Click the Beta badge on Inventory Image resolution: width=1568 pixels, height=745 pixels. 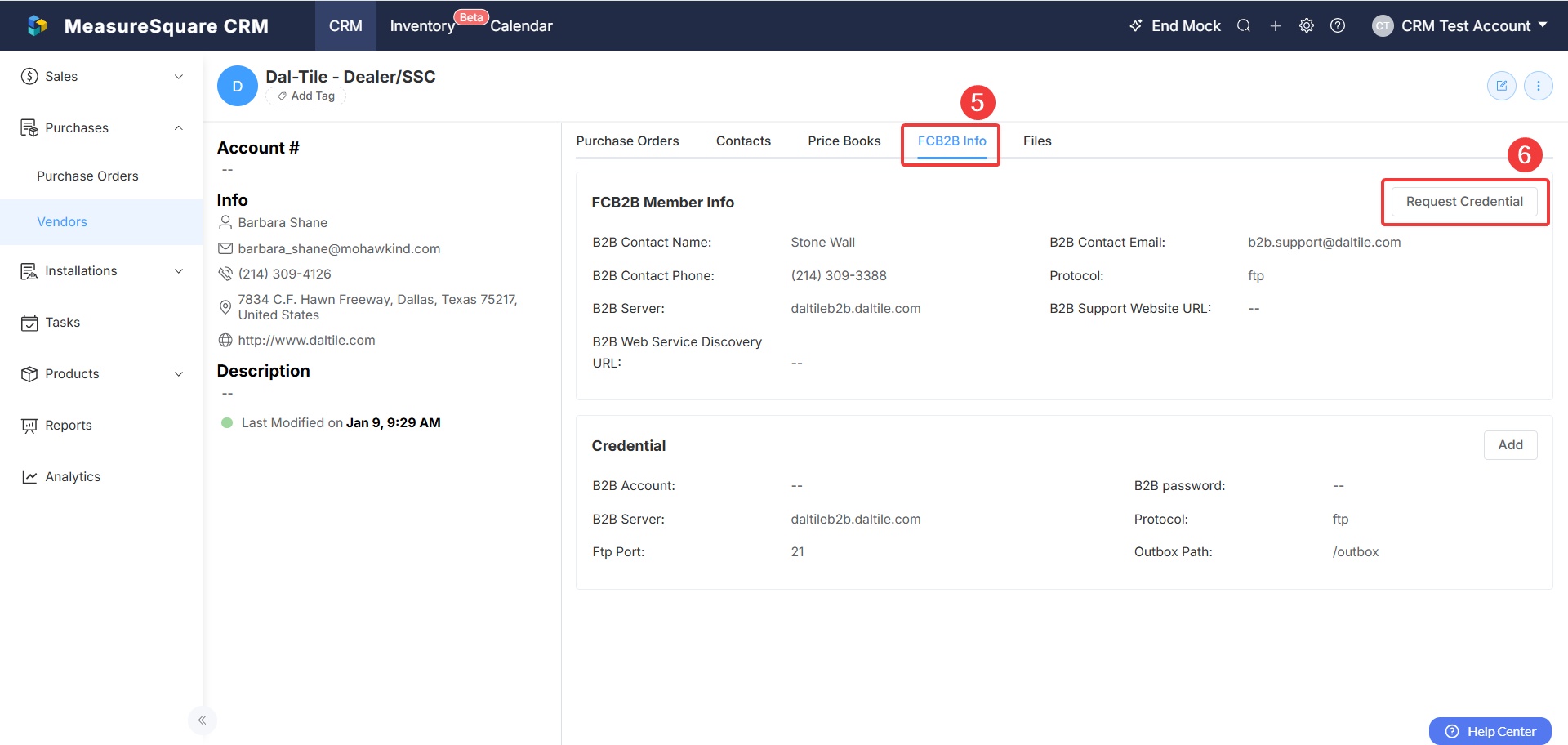pyautogui.click(x=471, y=17)
